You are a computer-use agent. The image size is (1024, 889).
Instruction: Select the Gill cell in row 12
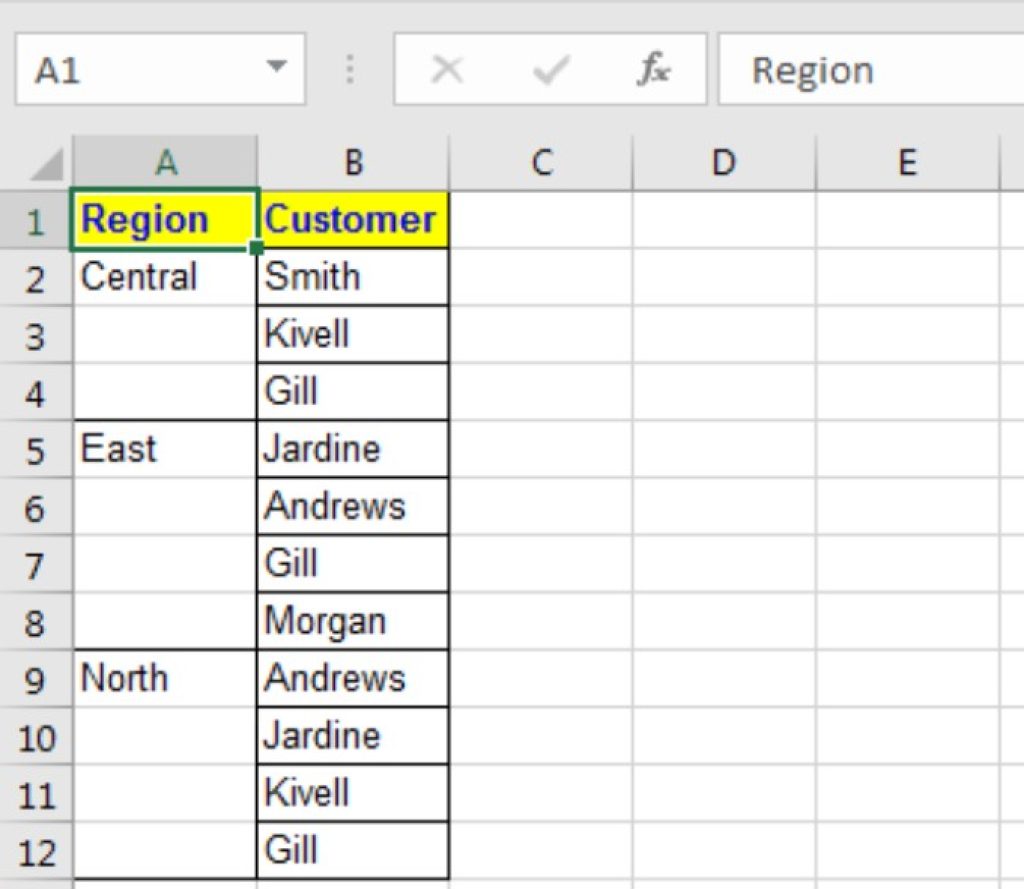pos(352,849)
